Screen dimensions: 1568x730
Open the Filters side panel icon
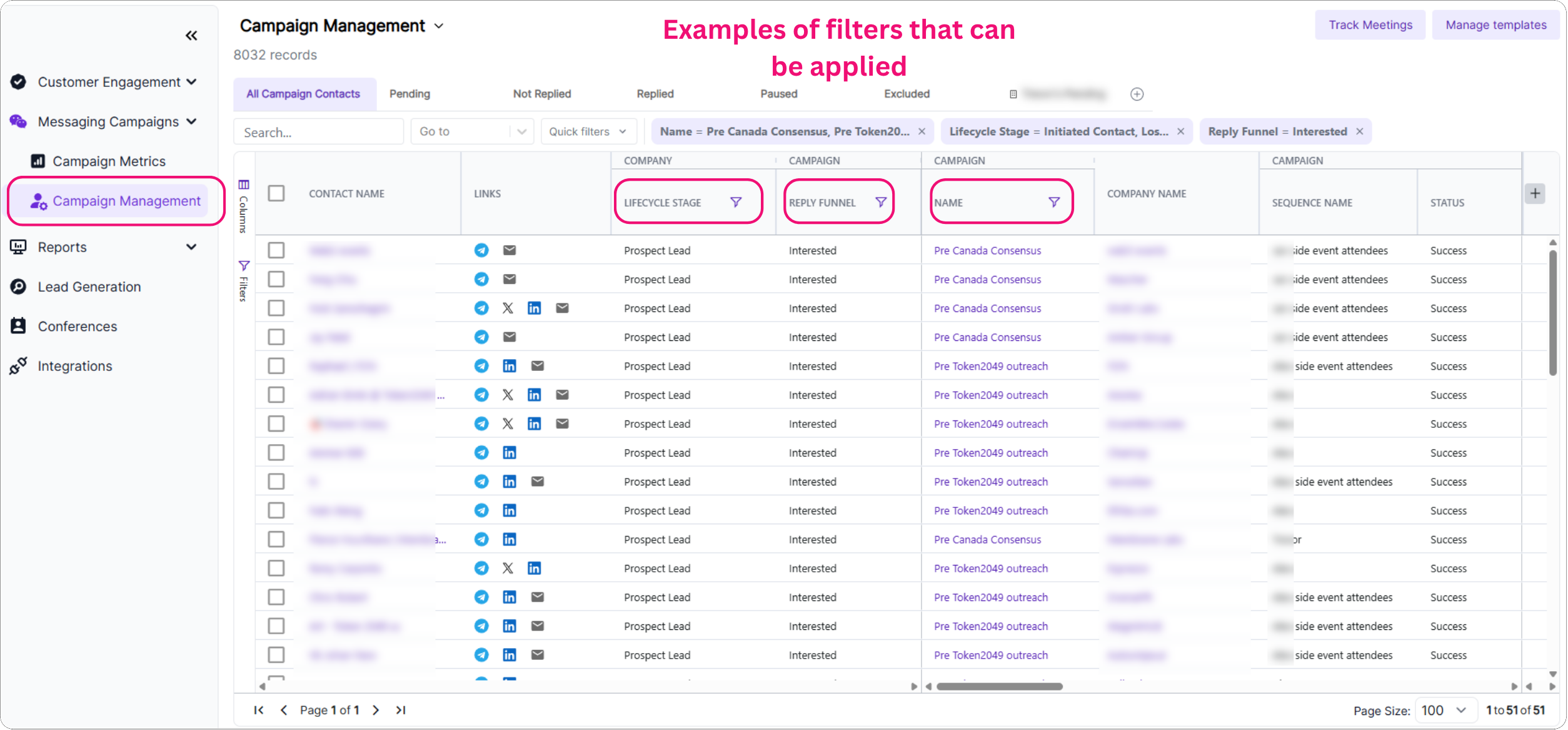[x=244, y=266]
